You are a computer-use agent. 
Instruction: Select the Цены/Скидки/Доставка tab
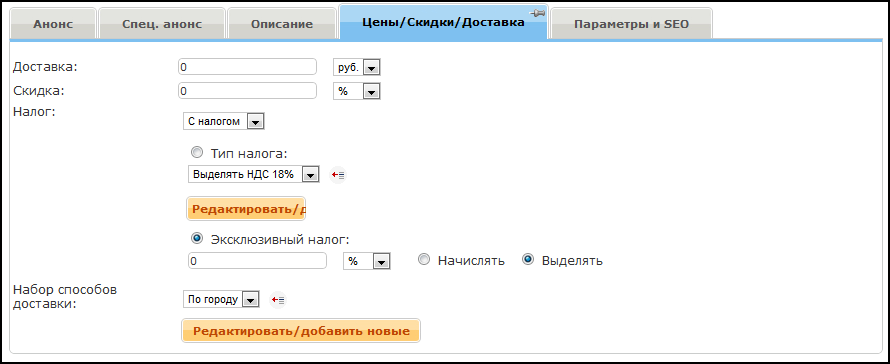coord(443,22)
